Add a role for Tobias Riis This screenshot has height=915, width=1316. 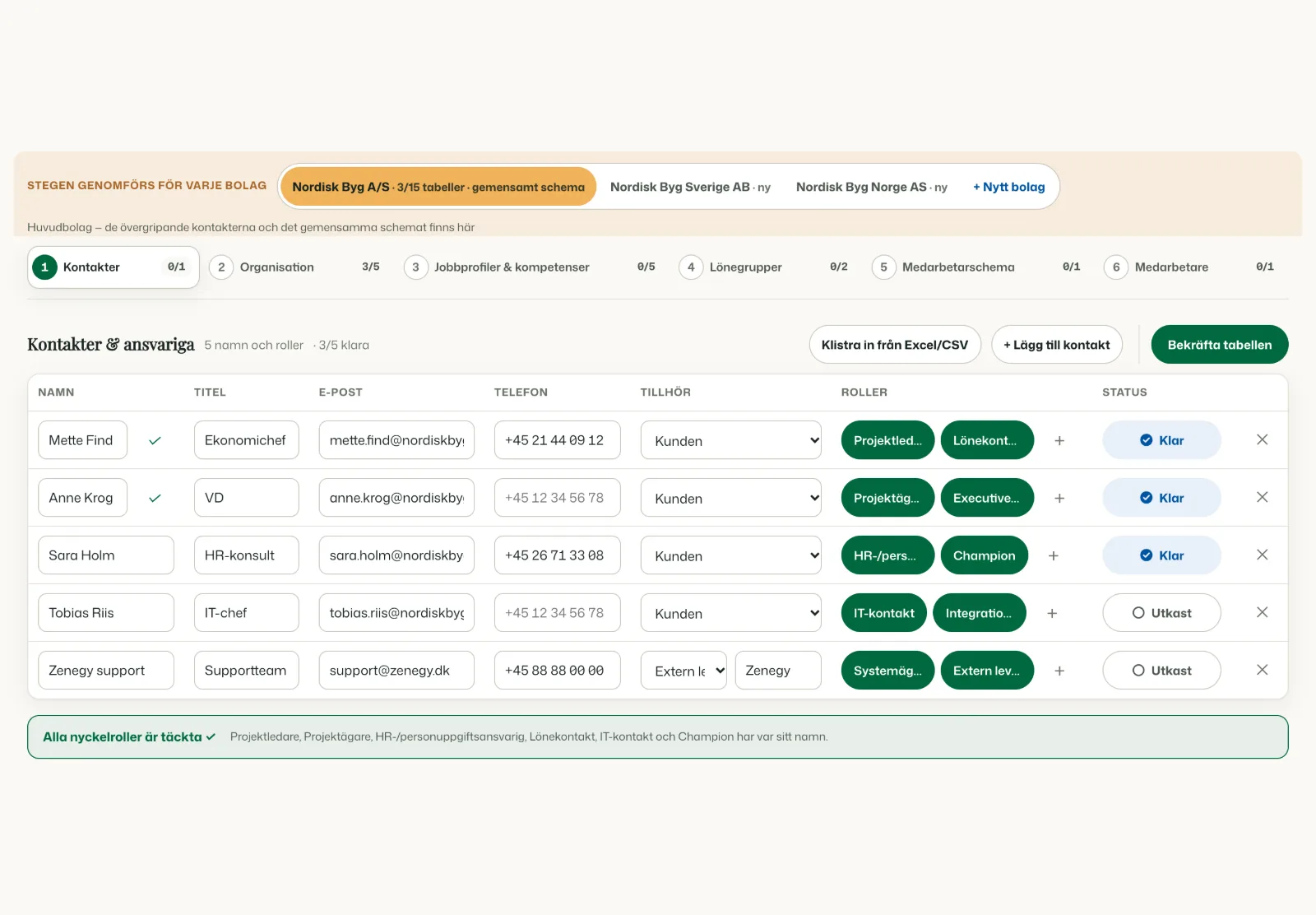(1052, 614)
